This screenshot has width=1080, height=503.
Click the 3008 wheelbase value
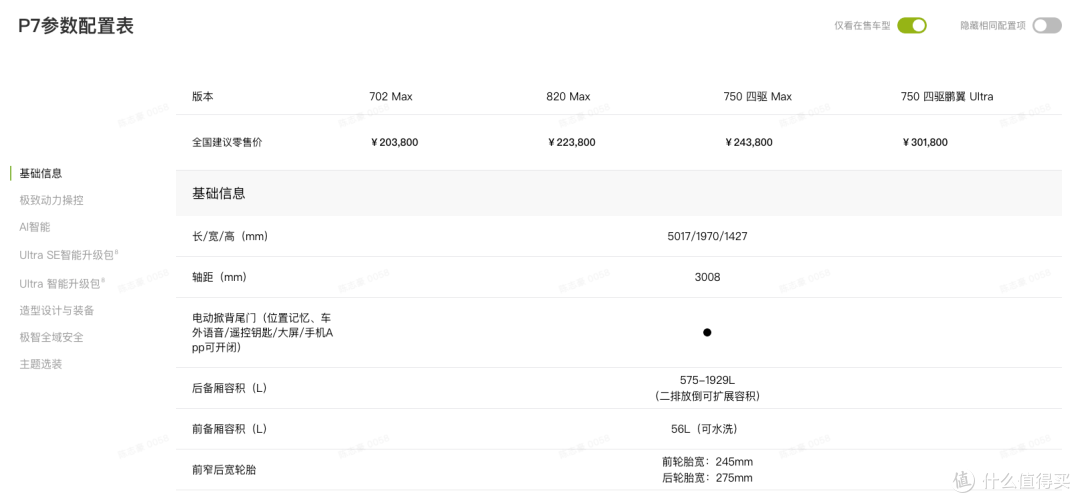[x=707, y=277]
